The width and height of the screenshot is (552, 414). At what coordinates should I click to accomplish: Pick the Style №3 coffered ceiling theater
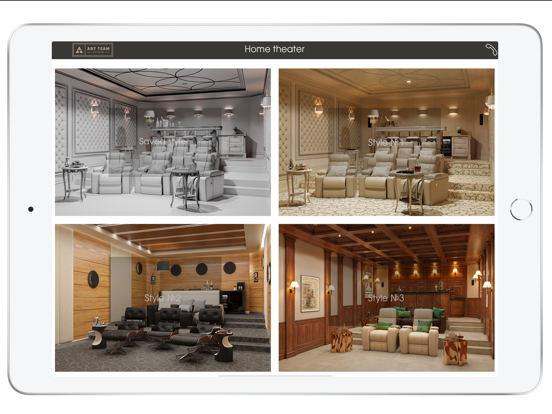pos(387,298)
